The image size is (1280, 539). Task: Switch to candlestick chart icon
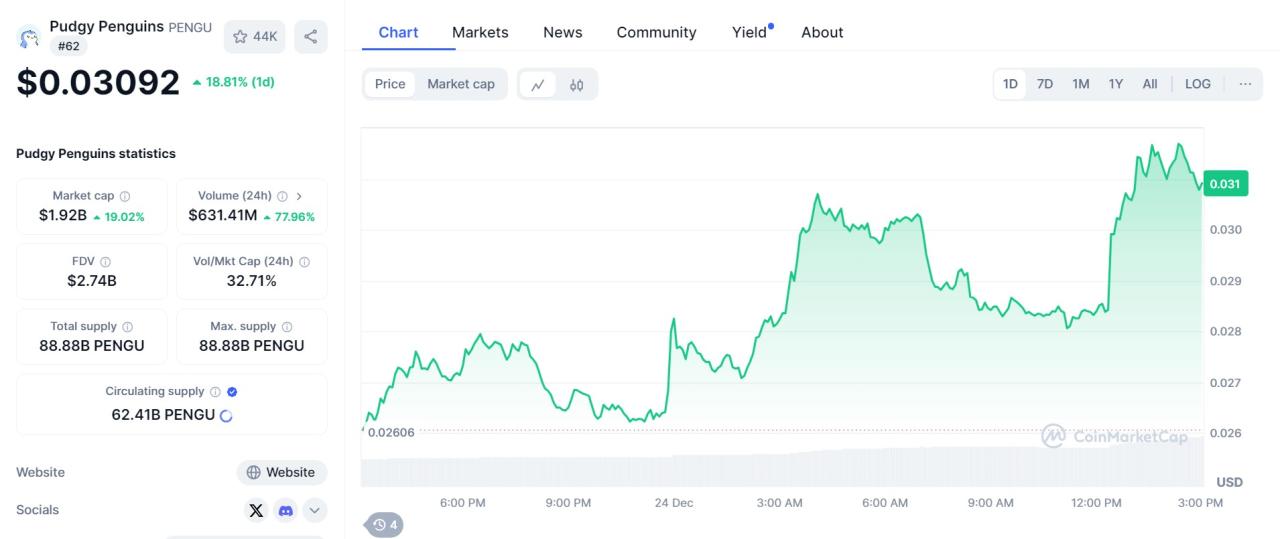(576, 85)
